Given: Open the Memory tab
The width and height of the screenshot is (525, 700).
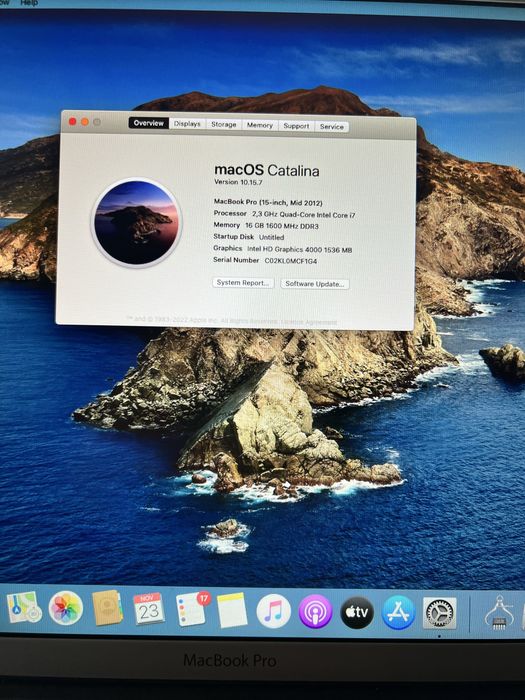Looking at the screenshot, I should pos(260,125).
